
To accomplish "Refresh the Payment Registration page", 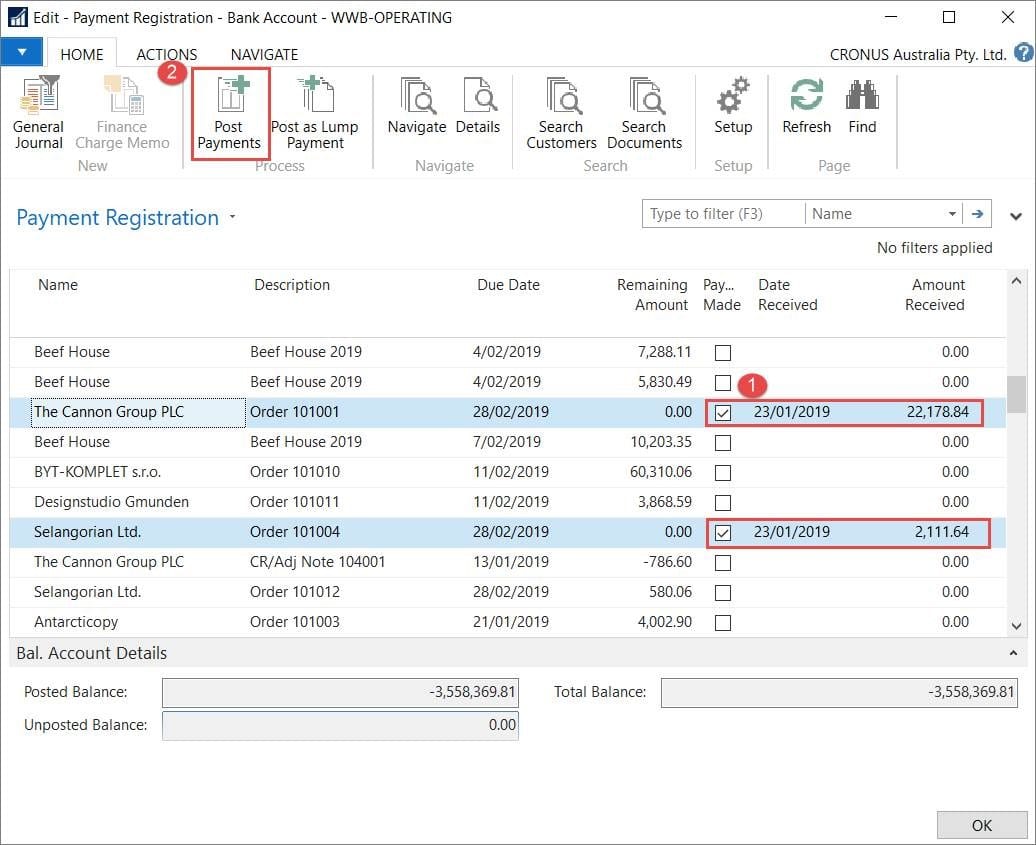I will (x=805, y=113).
